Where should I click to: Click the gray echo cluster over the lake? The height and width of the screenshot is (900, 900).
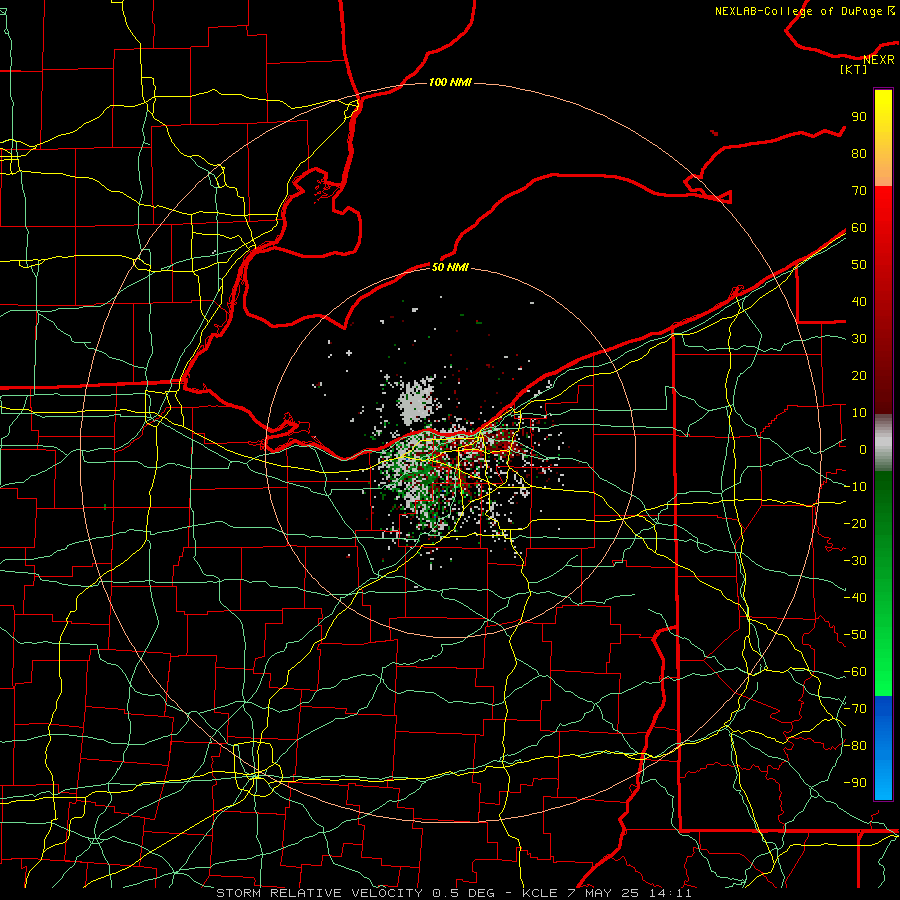click(417, 399)
